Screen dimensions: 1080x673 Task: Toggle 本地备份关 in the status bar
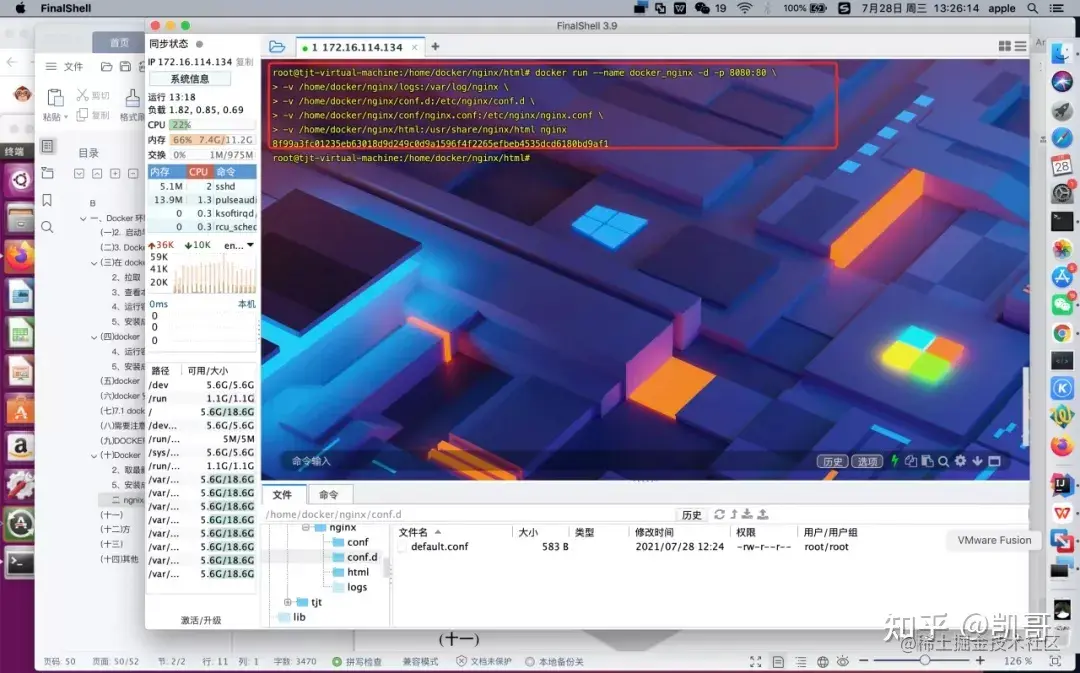point(559,661)
